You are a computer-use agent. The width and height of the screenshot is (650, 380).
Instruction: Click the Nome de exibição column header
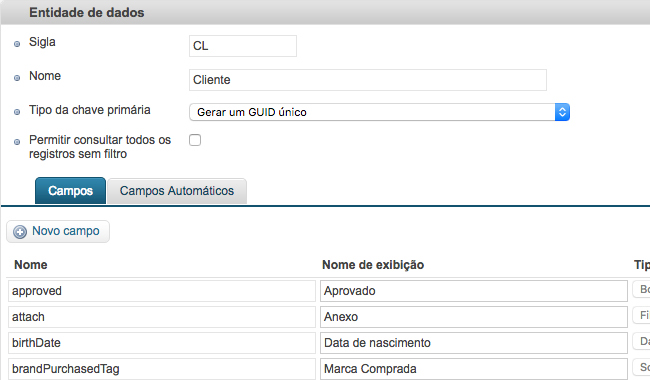click(x=373, y=265)
